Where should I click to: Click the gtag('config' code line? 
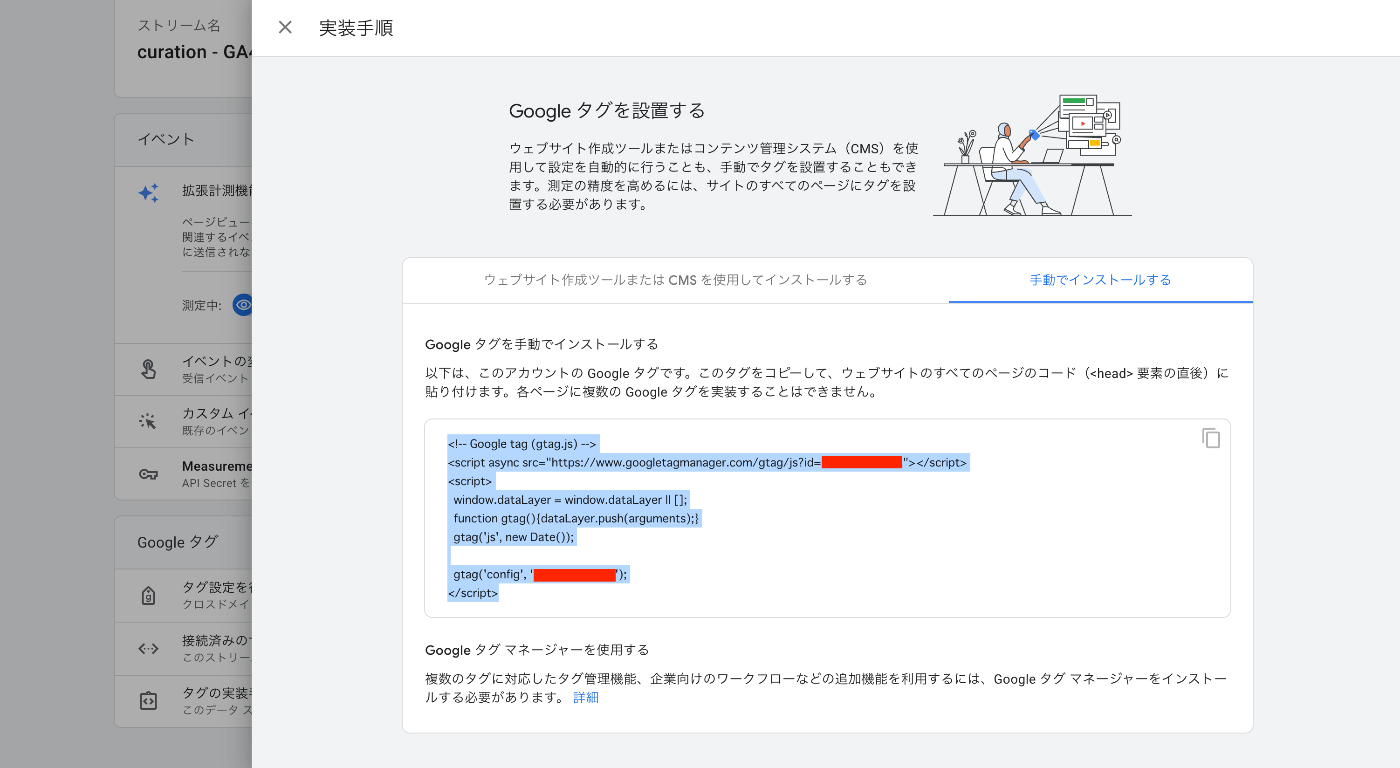[539, 574]
